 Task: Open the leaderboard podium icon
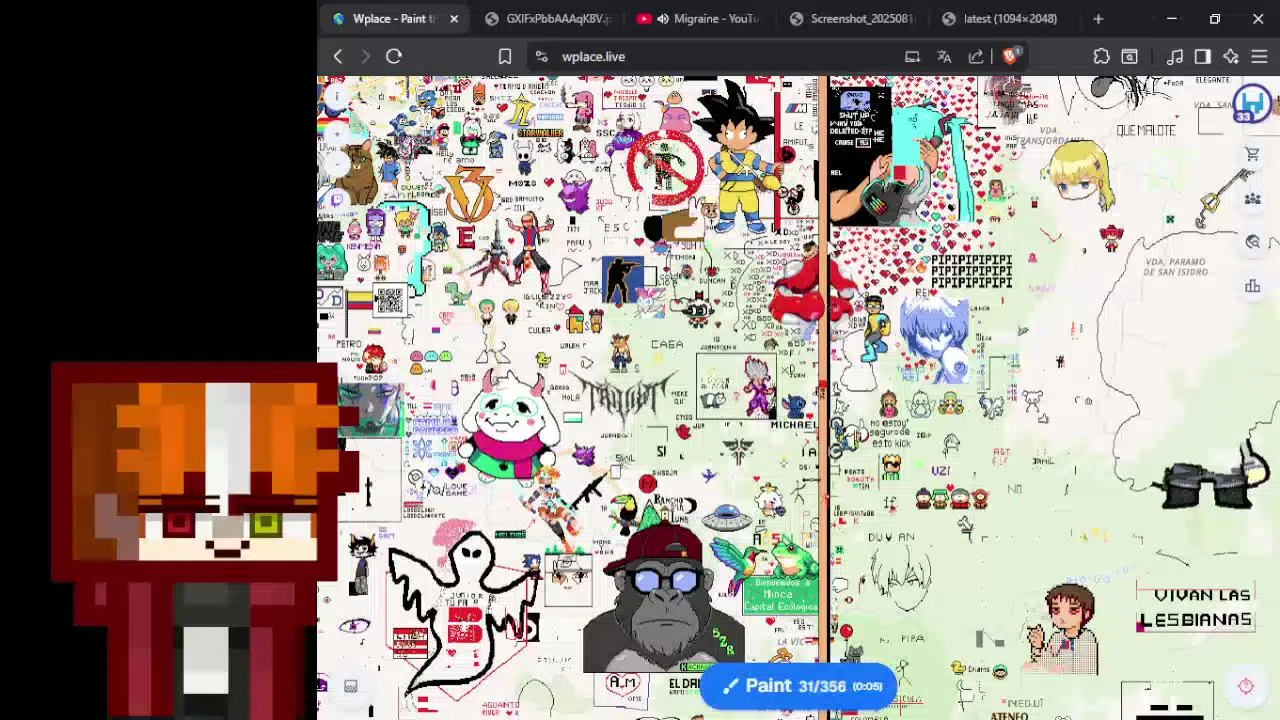pyautogui.click(x=1252, y=286)
